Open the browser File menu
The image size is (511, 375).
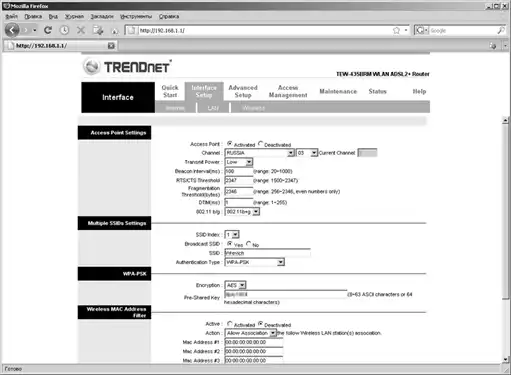point(11,16)
